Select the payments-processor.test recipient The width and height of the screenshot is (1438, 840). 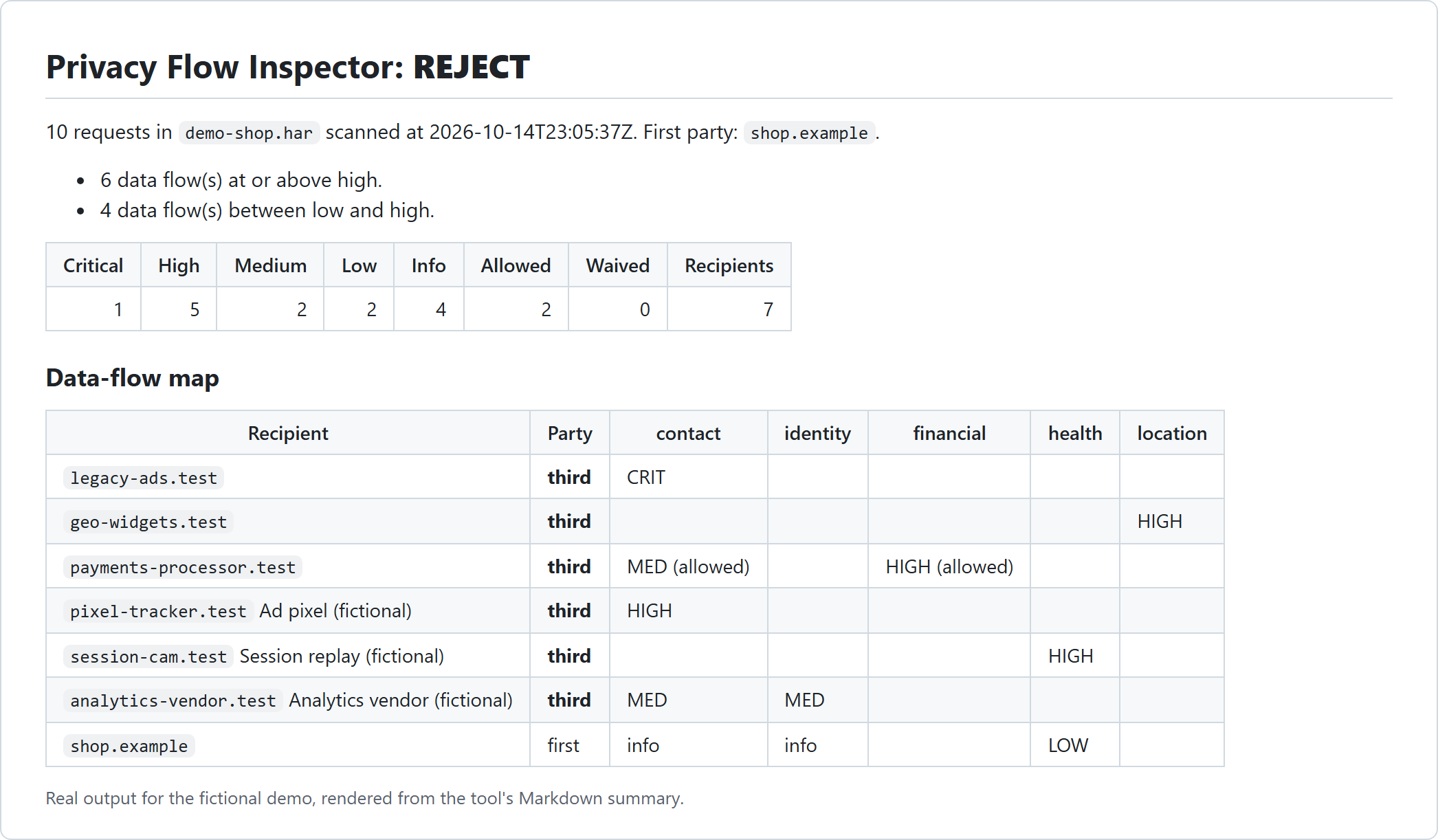coord(183,567)
